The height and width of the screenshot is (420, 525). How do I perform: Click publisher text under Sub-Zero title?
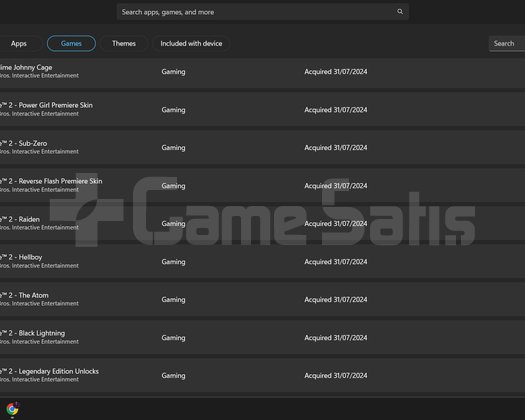40,152
